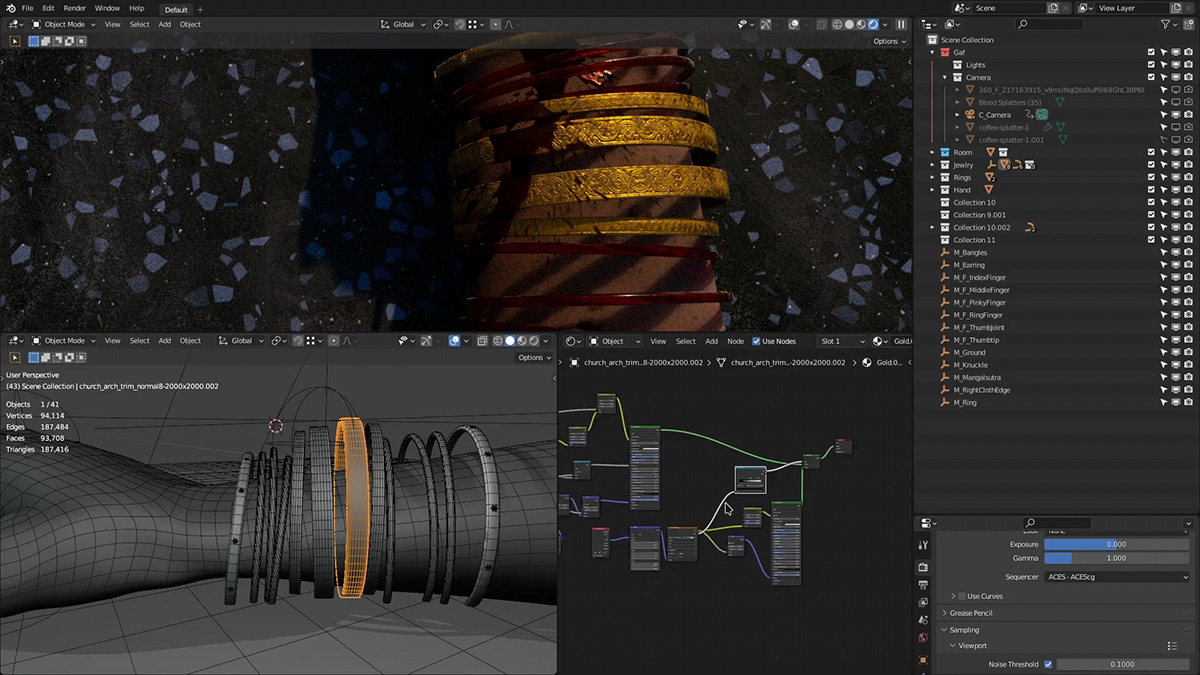Click the Blender logo icon in the top bar

pos(9,8)
